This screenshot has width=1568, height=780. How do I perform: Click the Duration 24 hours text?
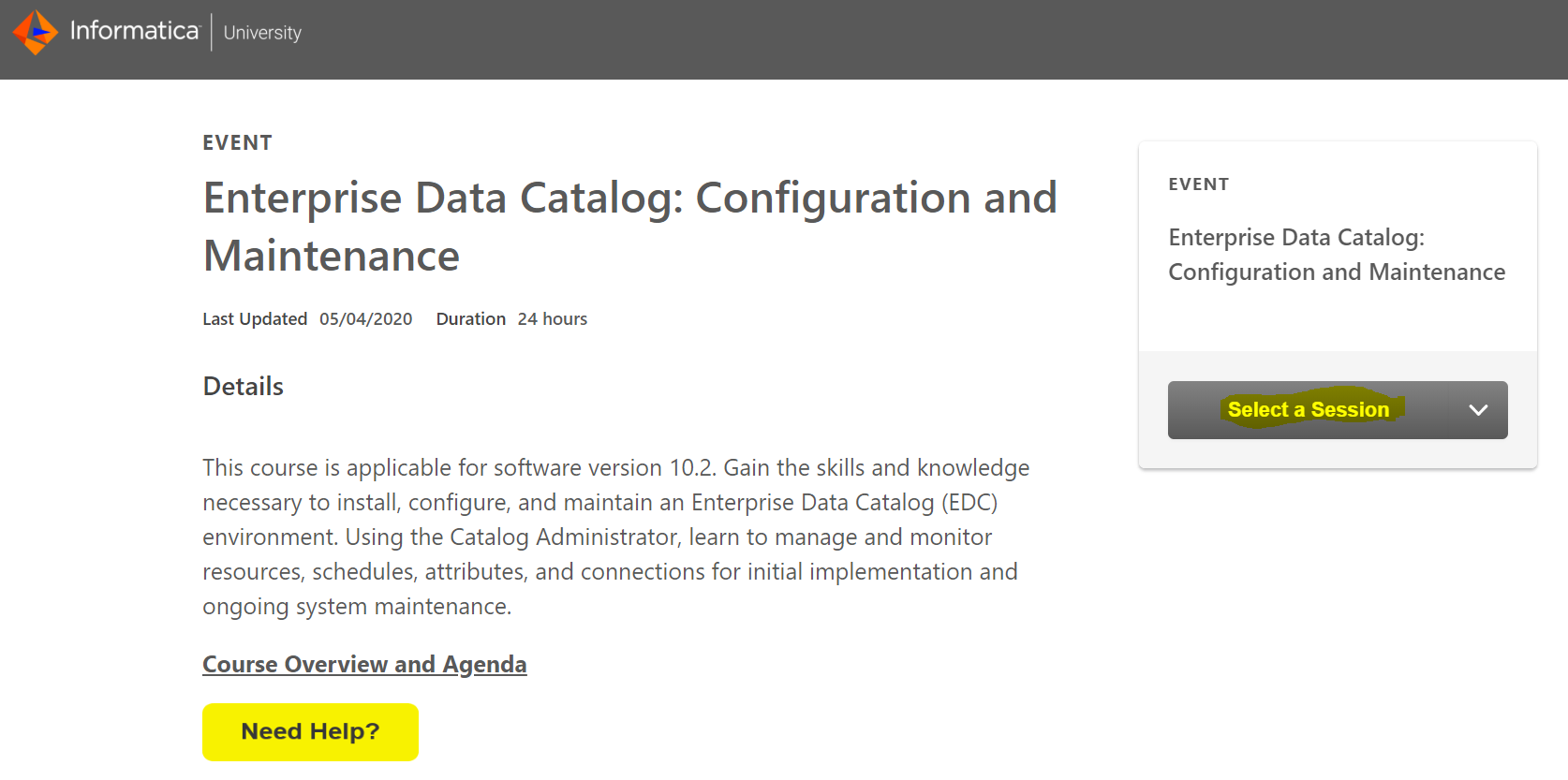point(511,319)
